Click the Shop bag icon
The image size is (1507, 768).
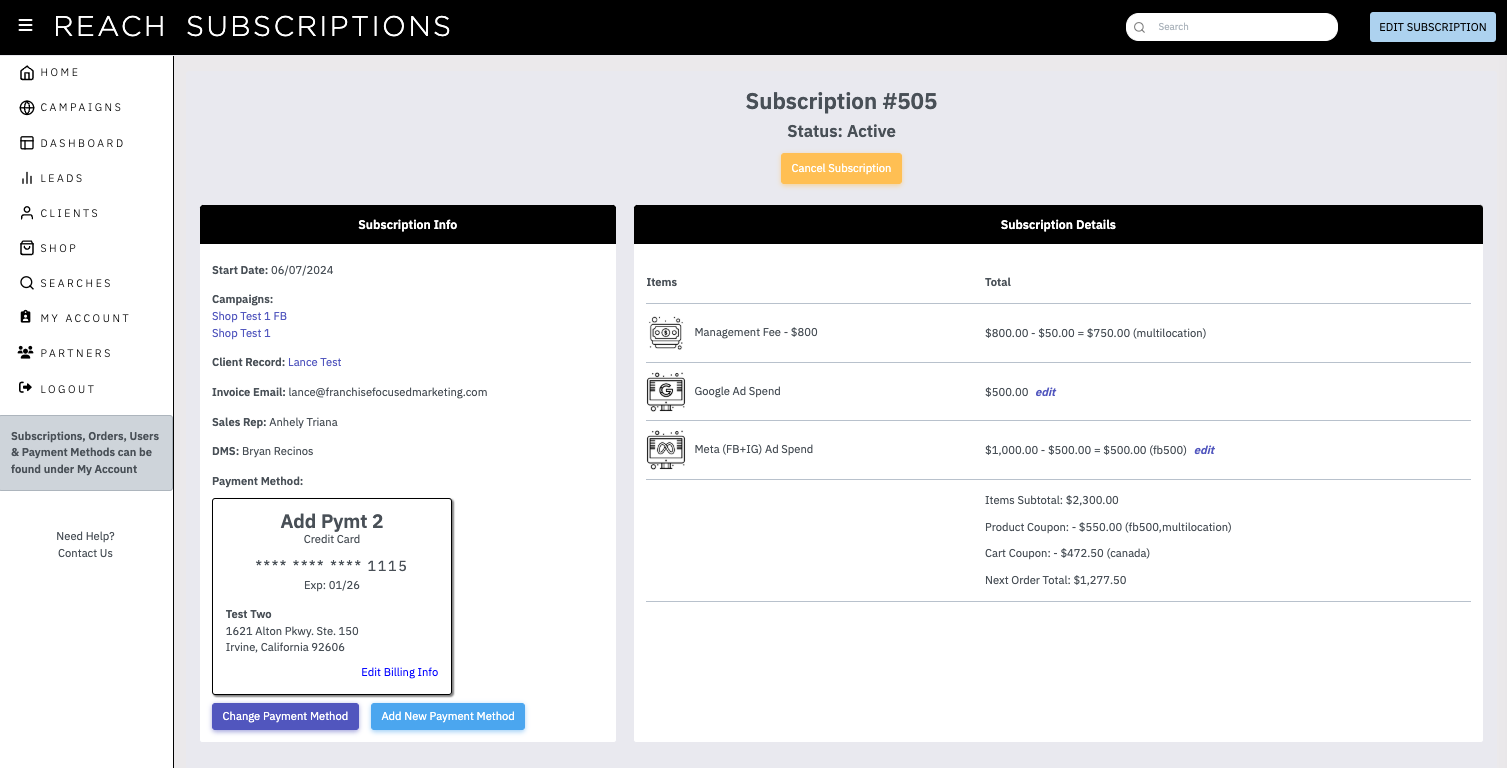[27, 248]
